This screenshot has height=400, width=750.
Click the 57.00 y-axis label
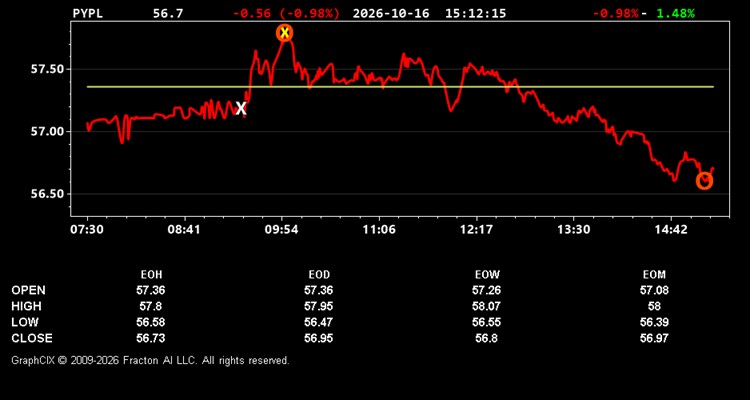pyautogui.click(x=47, y=132)
